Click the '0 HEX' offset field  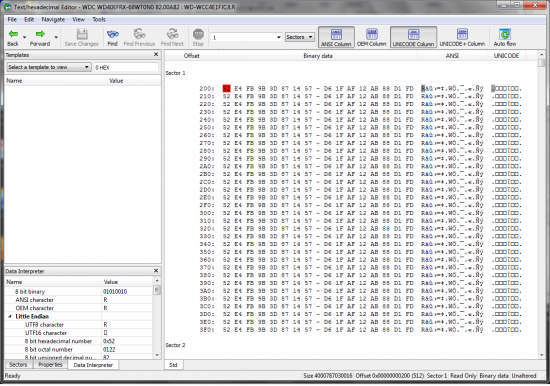pos(126,67)
